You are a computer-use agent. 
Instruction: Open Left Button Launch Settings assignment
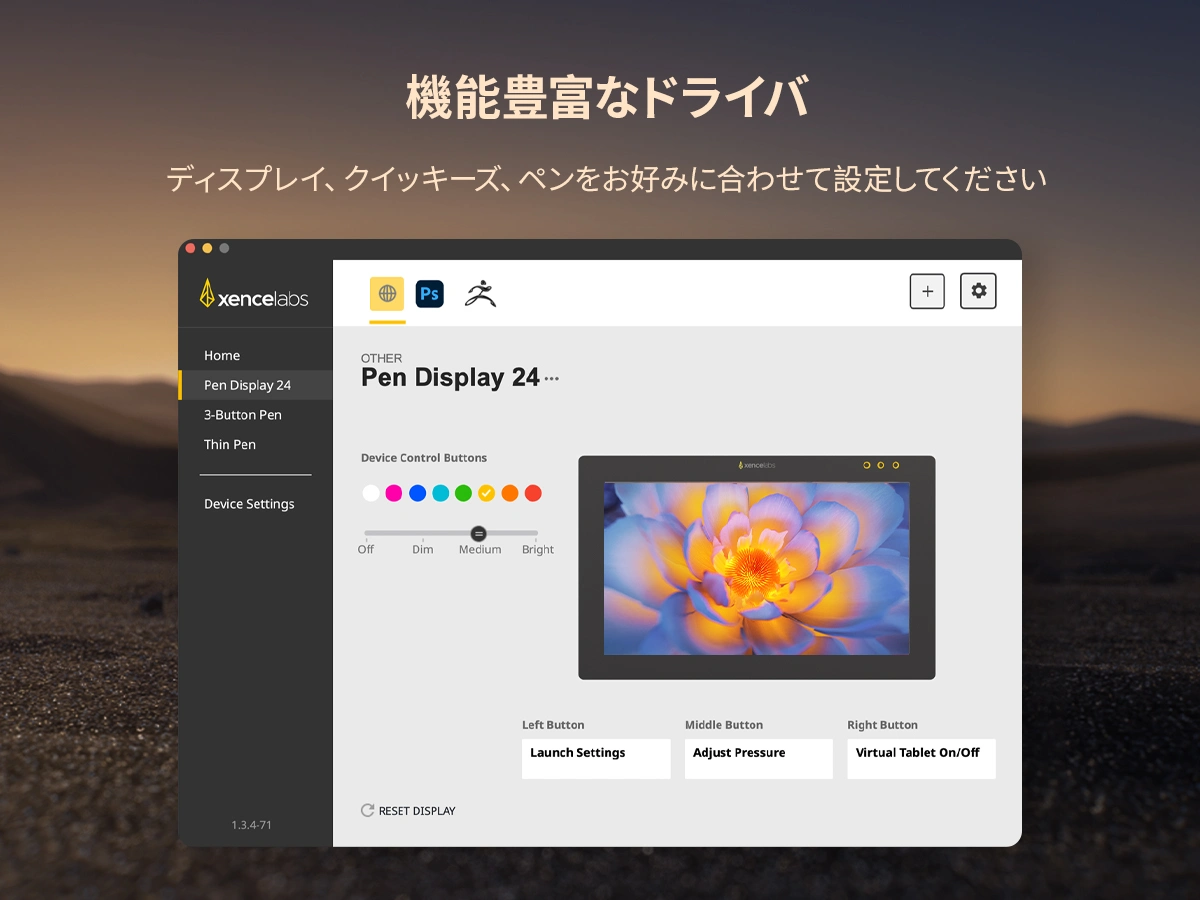pyautogui.click(x=596, y=759)
